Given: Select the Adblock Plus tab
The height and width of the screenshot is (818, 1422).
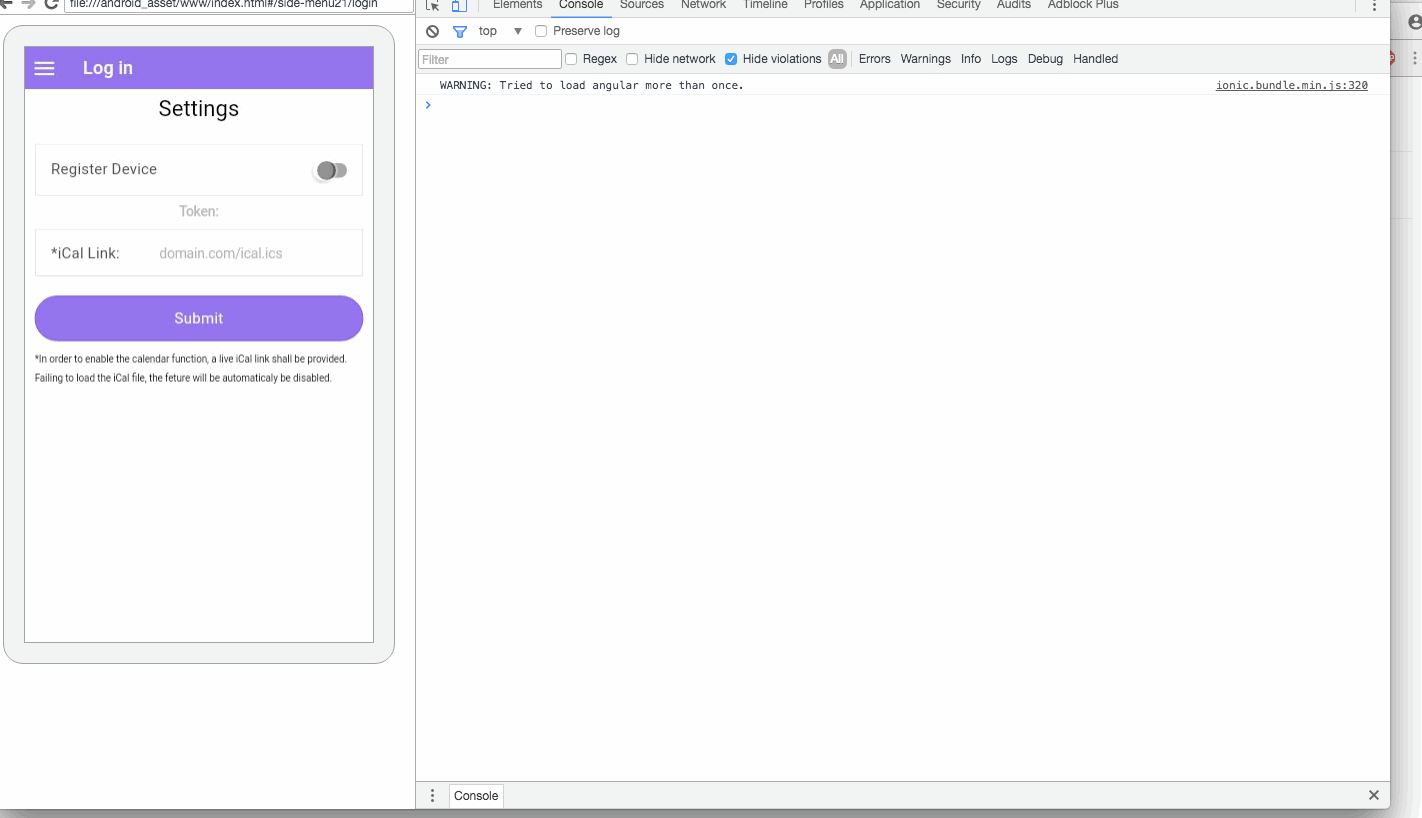Looking at the screenshot, I should [1083, 5].
